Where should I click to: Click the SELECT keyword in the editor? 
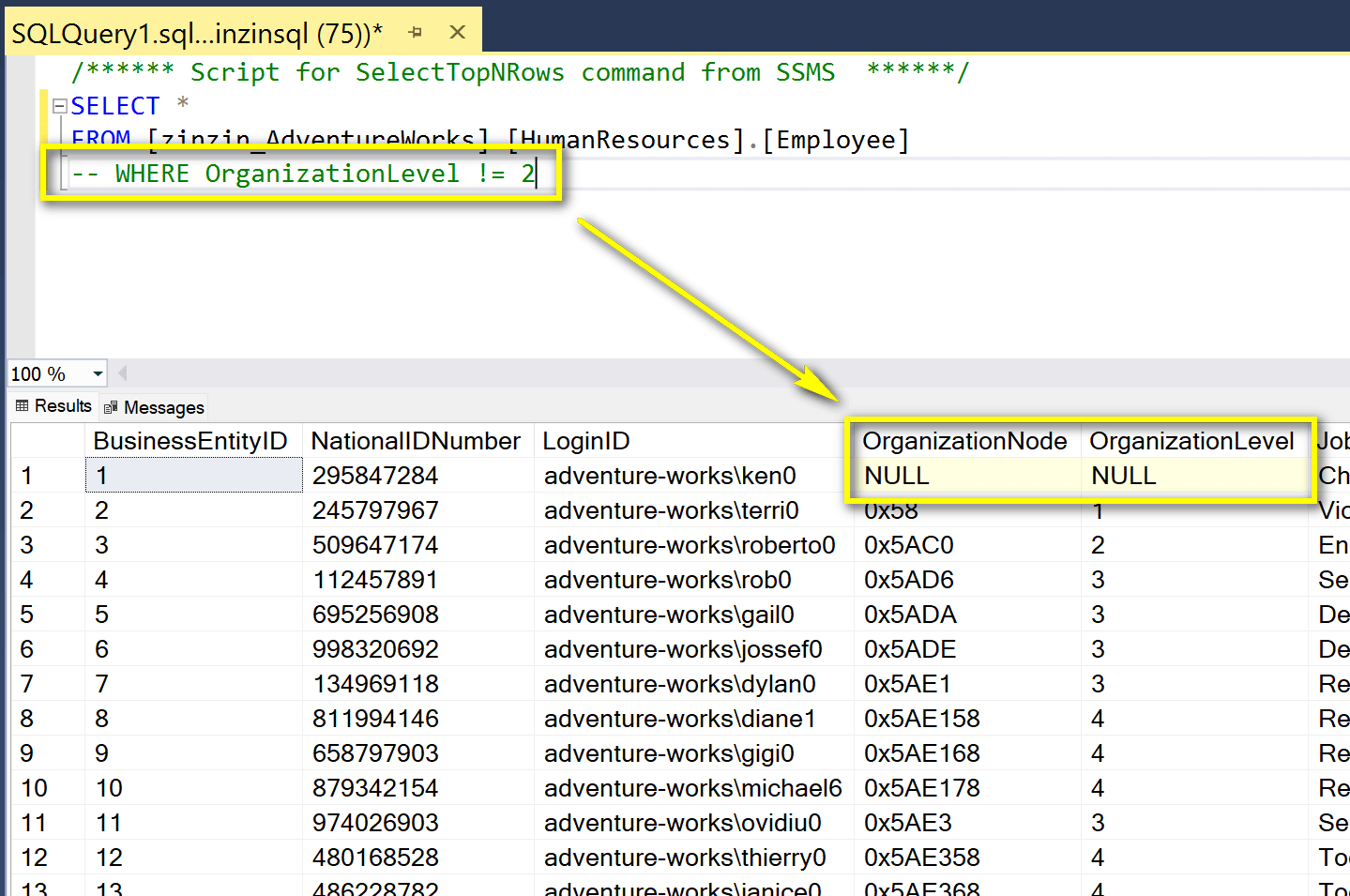[115, 106]
